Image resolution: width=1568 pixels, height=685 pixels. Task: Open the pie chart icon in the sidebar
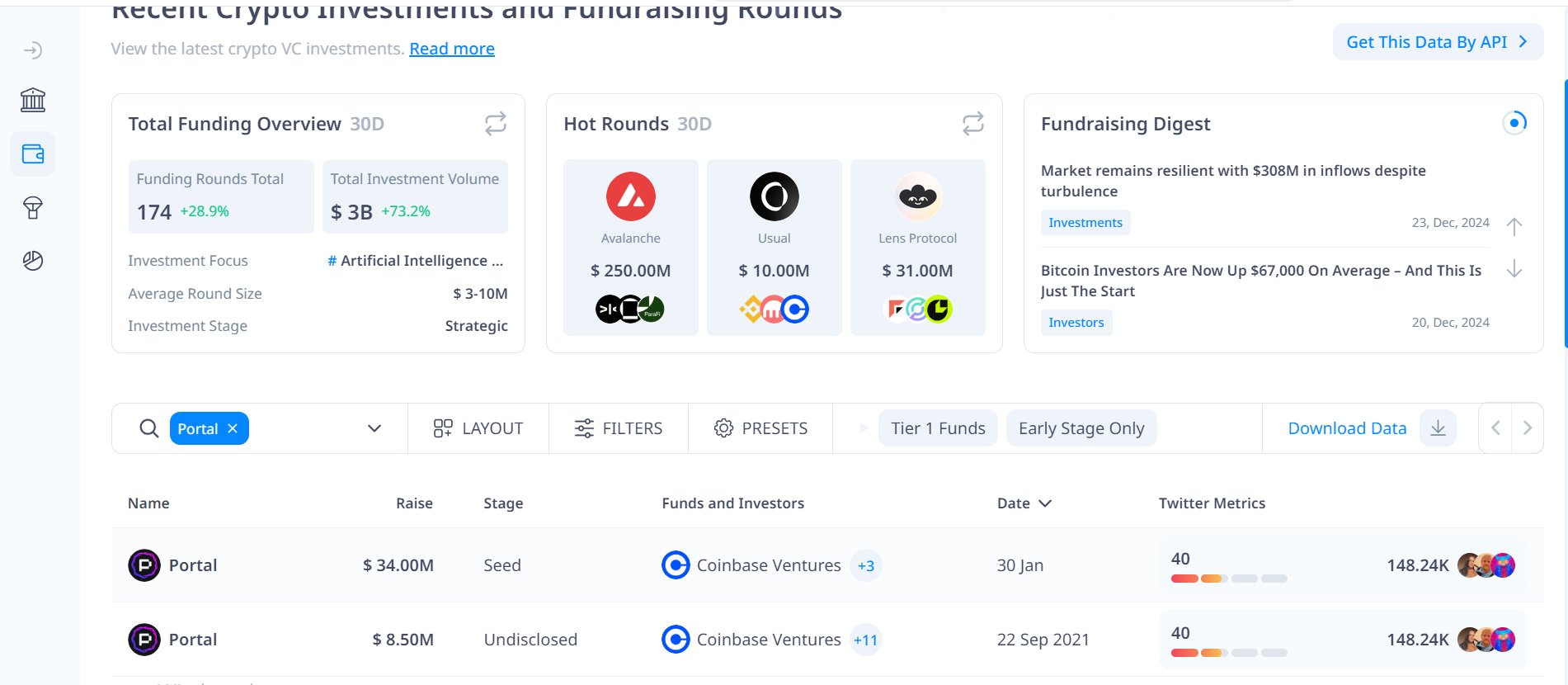coord(33,261)
